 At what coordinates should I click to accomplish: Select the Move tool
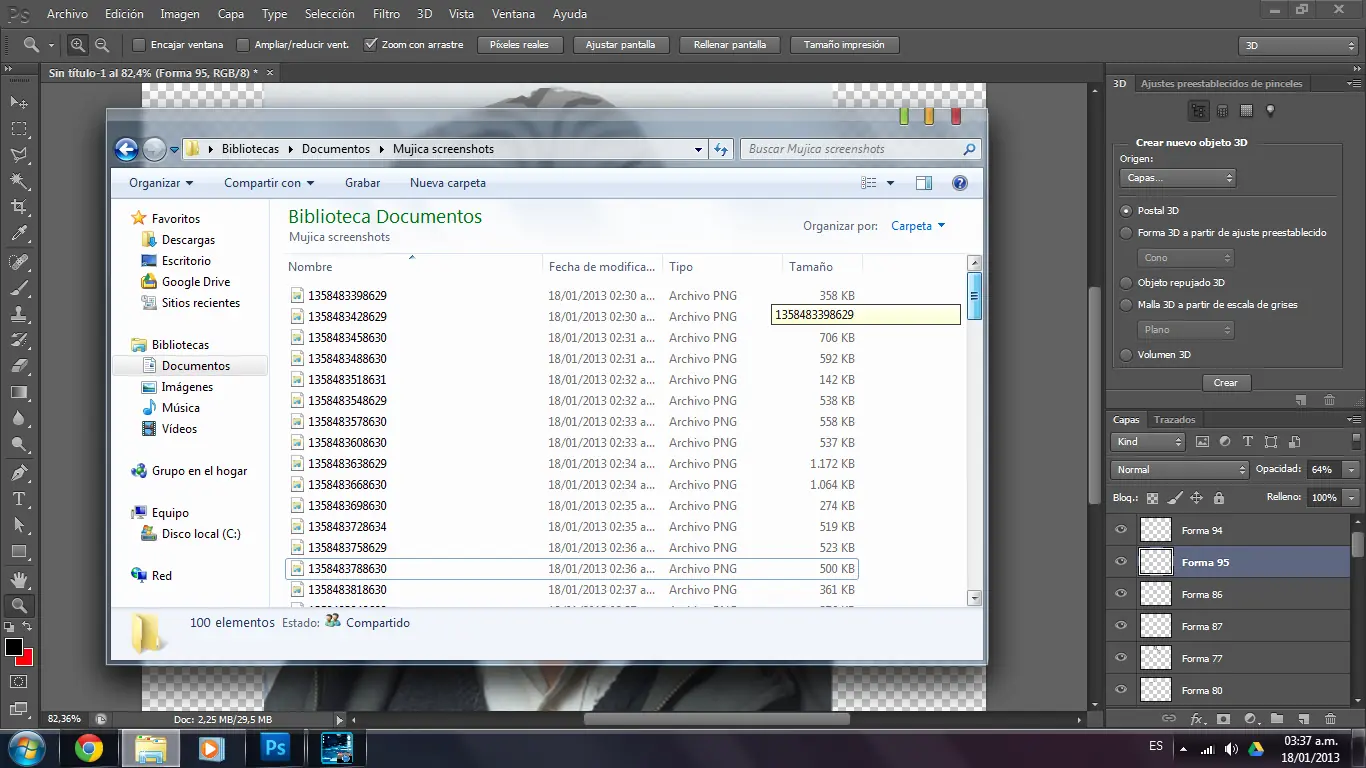[19, 103]
